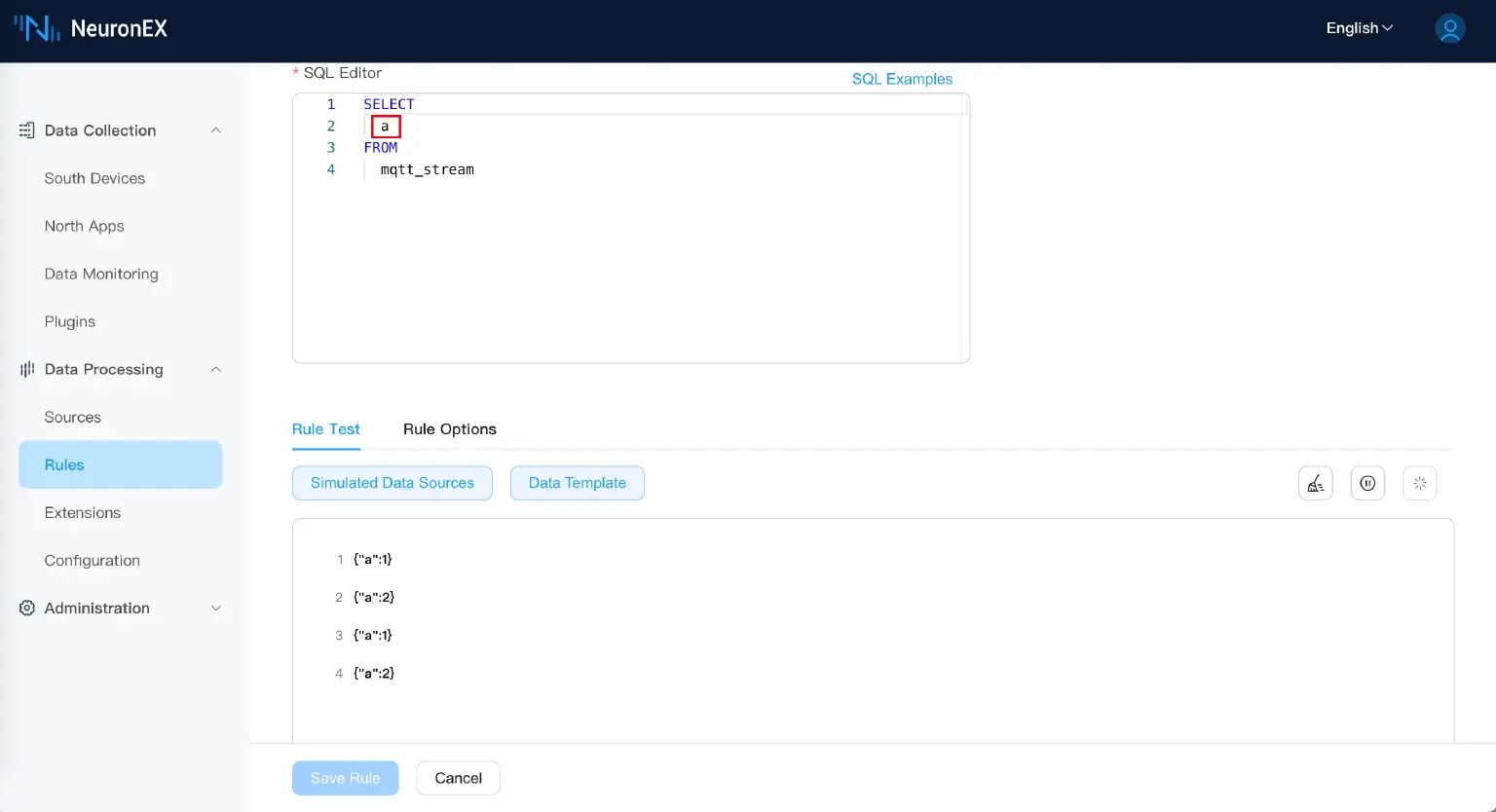Click the clear test output broom icon
The image size is (1496, 812).
click(1315, 483)
